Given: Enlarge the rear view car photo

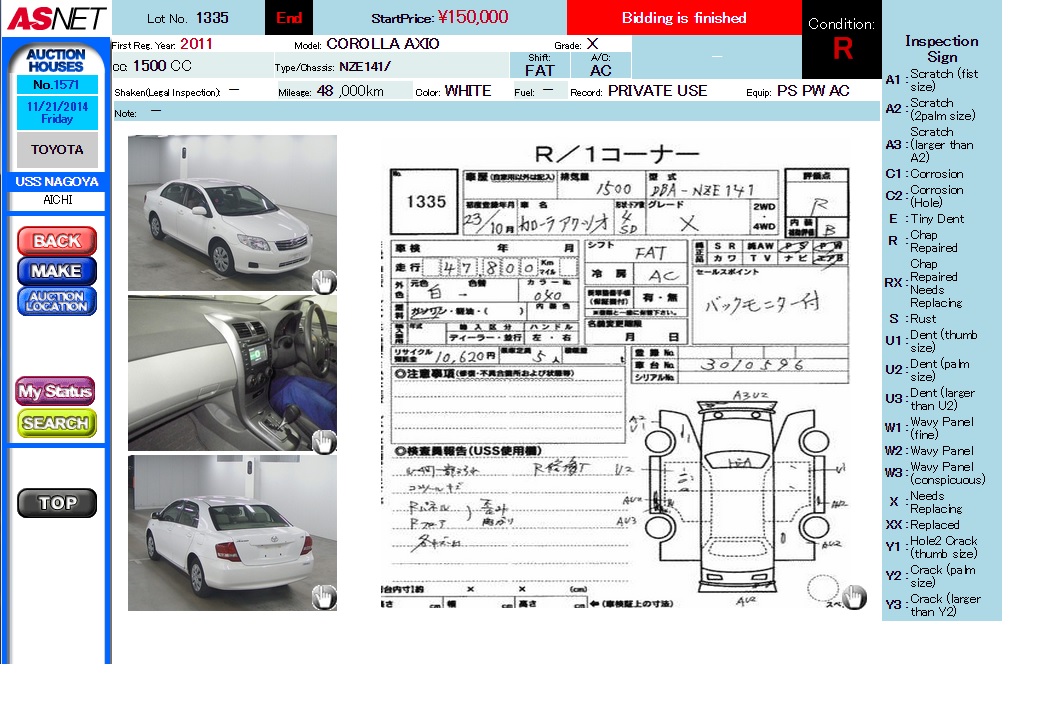Looking at the screenshot, I should pyautogui.click(x=232, y=532).
